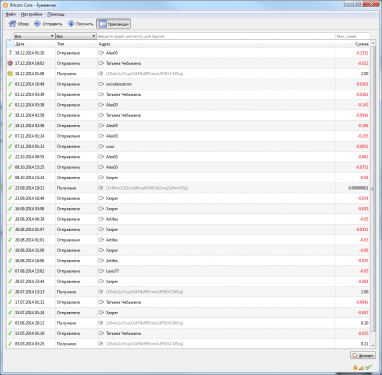Sort by the Сумма column header

click(353, 44)
